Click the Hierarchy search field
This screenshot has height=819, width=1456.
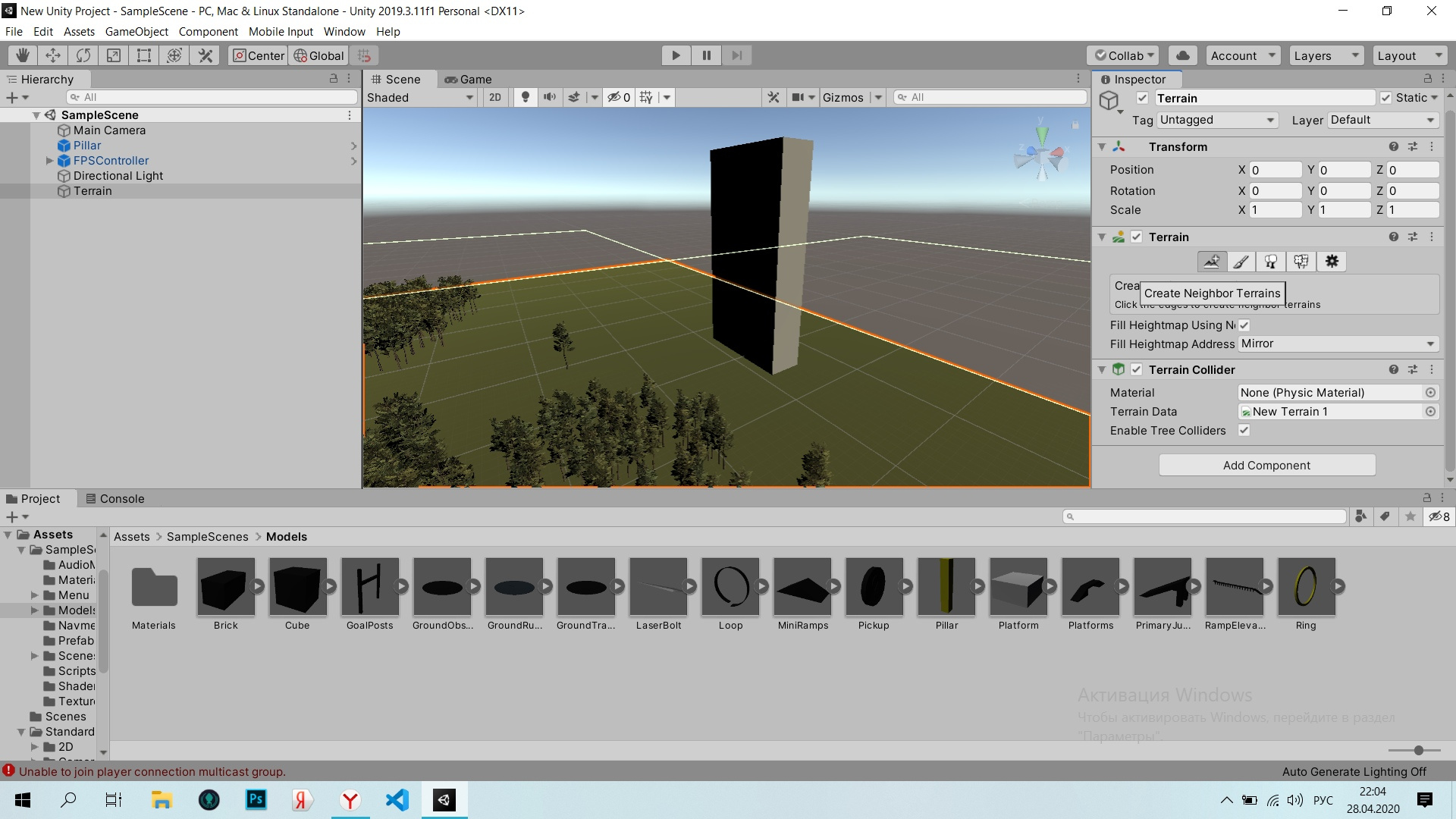point(212,97)
